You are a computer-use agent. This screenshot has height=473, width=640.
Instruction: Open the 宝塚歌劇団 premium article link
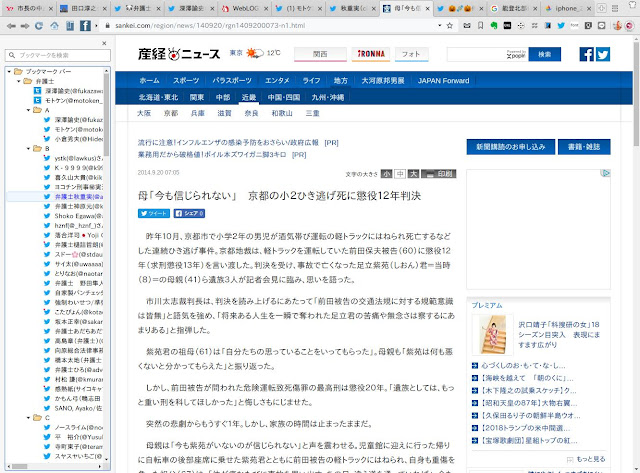529,440
